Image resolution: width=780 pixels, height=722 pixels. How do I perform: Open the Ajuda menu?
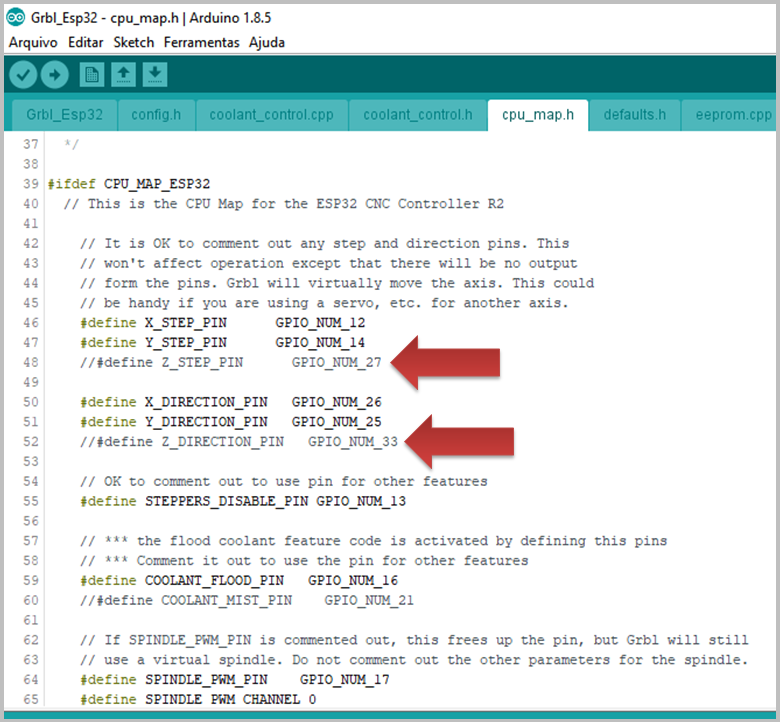coord(267,43)
